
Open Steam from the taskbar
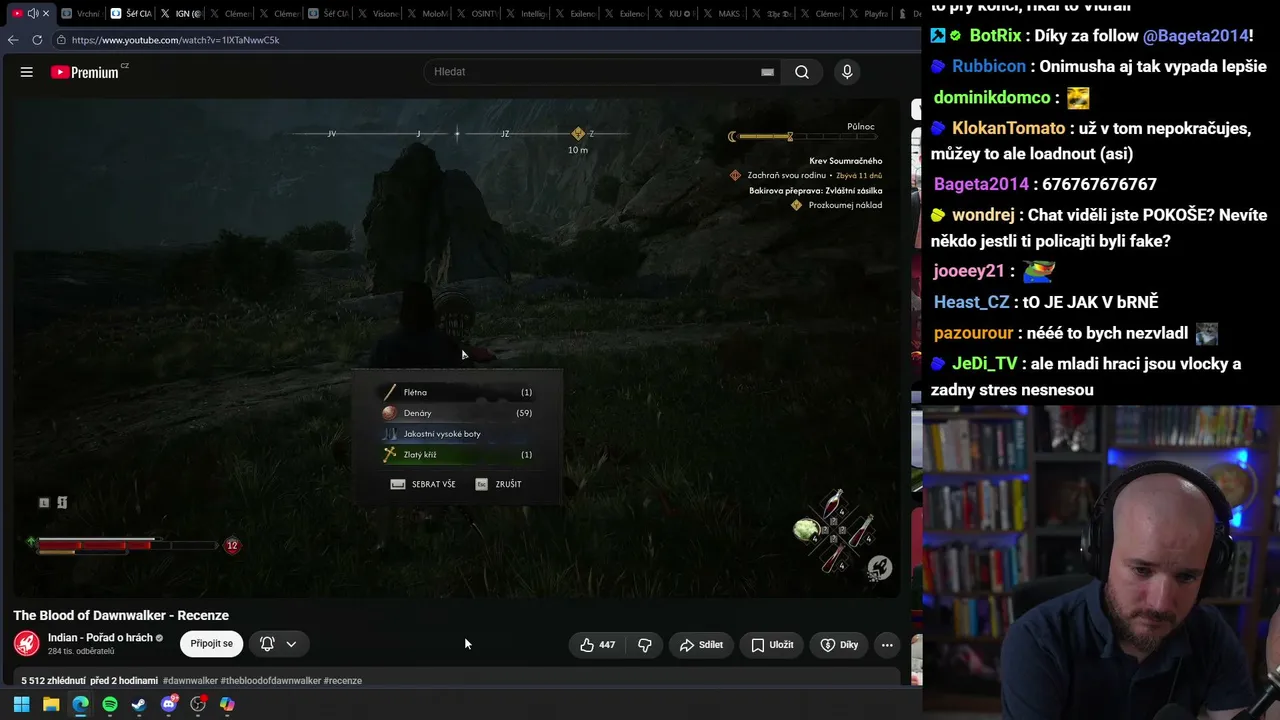click(x=139, y=704)
